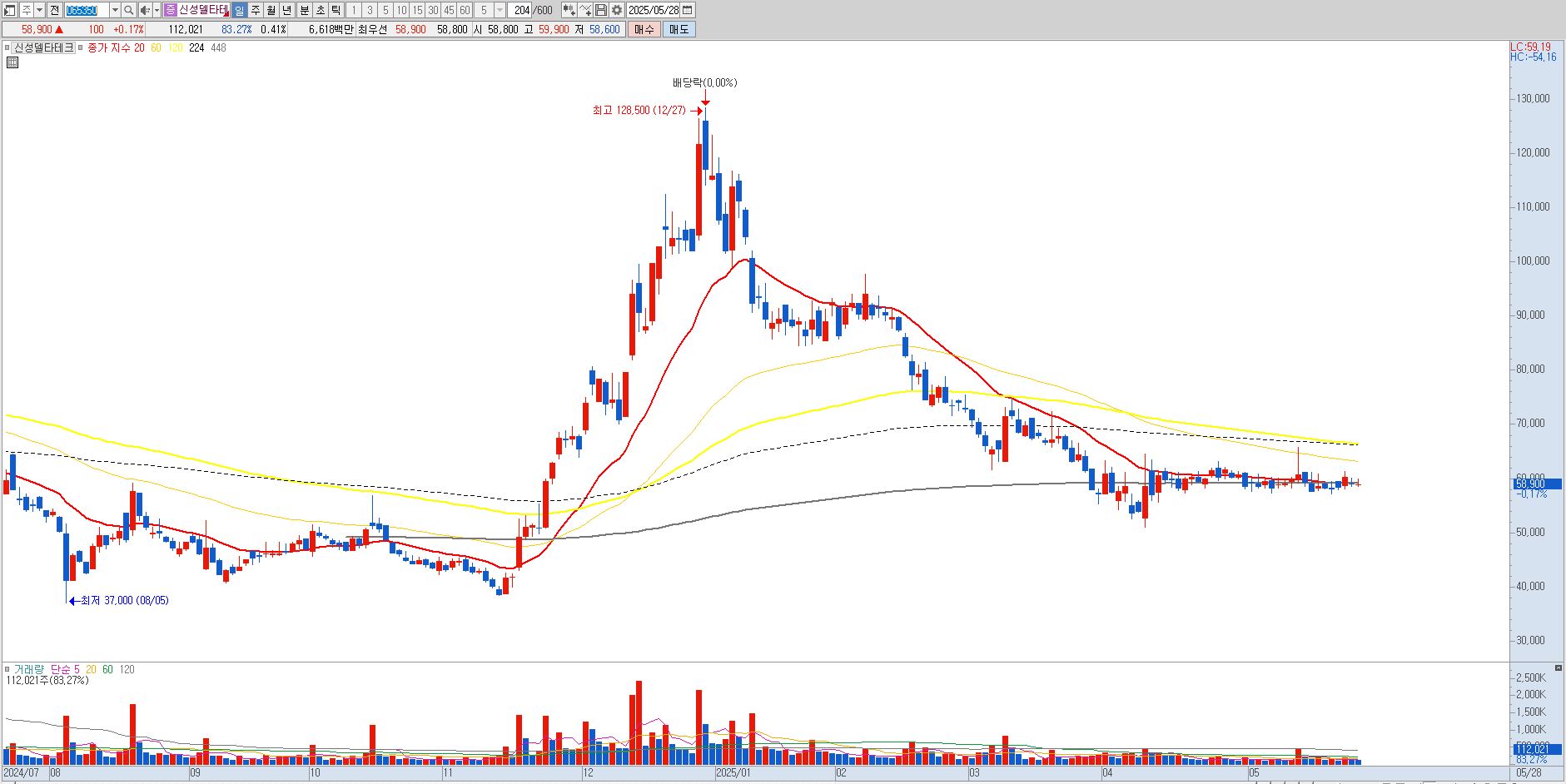Click the 매도 sell button
The image size is (1566, 784).
tap(679, 29)
